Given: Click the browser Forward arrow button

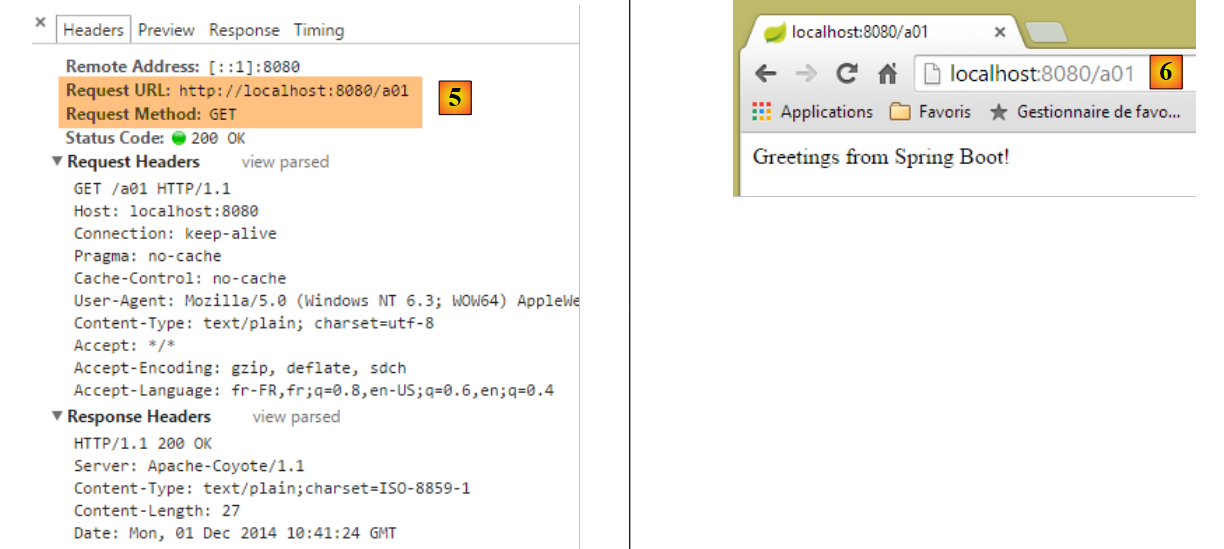Looking at the screenshot, I should tap(806, 74).
